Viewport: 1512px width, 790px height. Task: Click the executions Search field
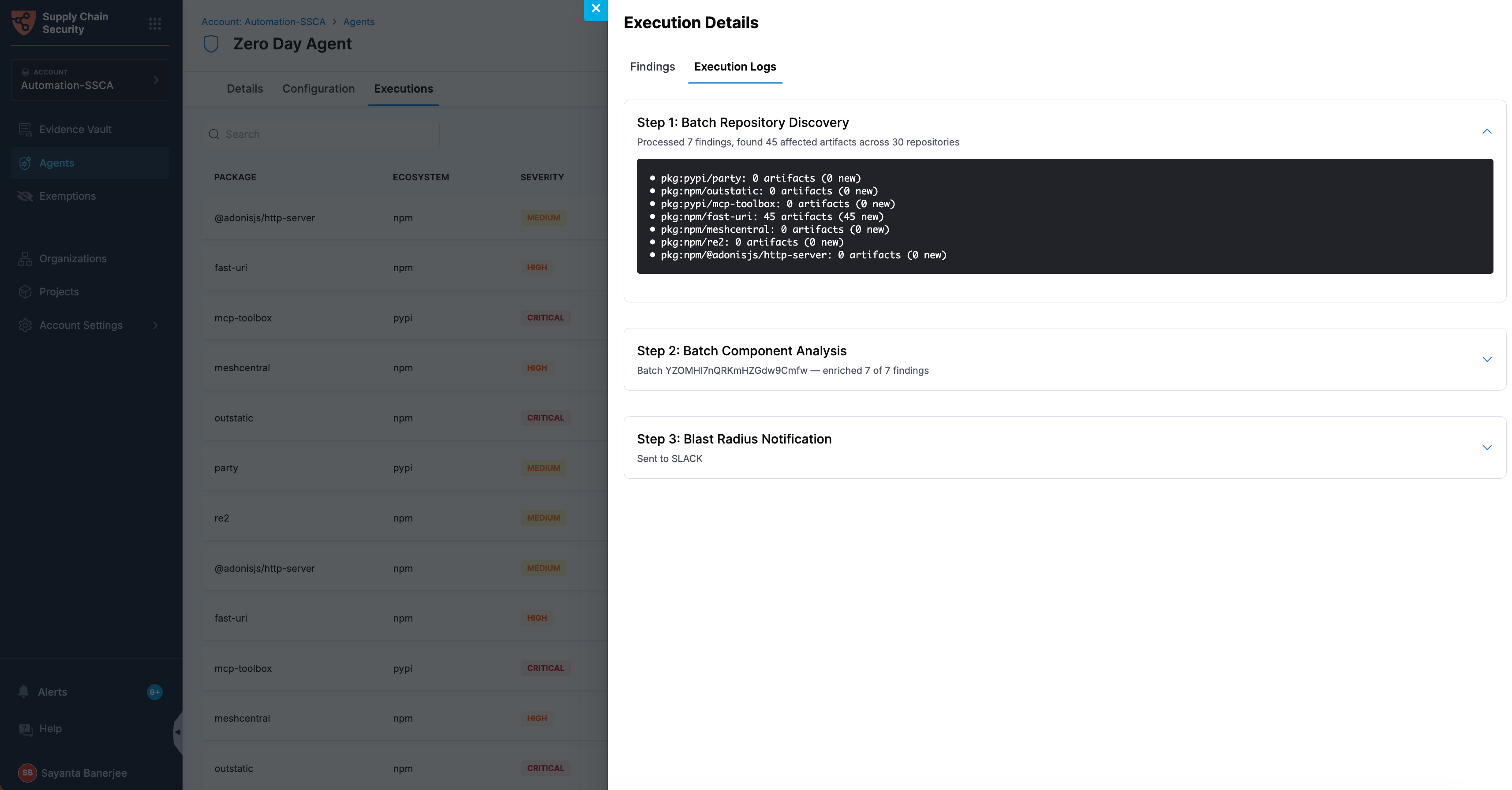(321, 134)
